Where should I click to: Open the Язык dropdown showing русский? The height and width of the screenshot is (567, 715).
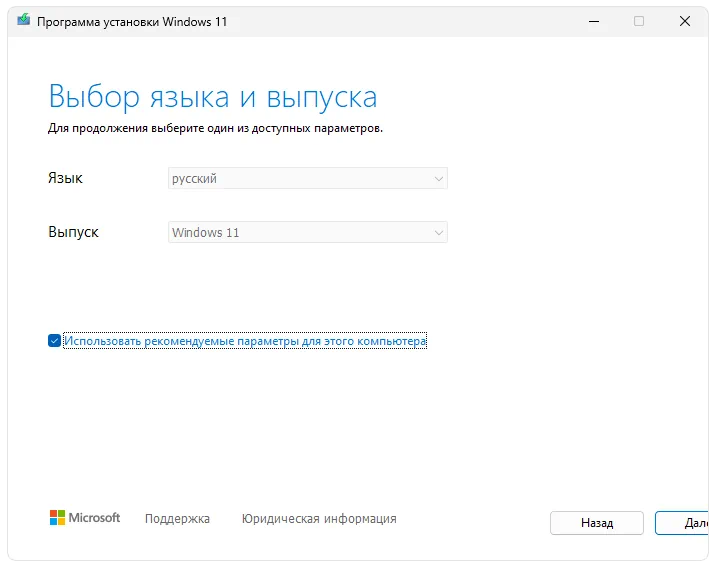(308, 178)
